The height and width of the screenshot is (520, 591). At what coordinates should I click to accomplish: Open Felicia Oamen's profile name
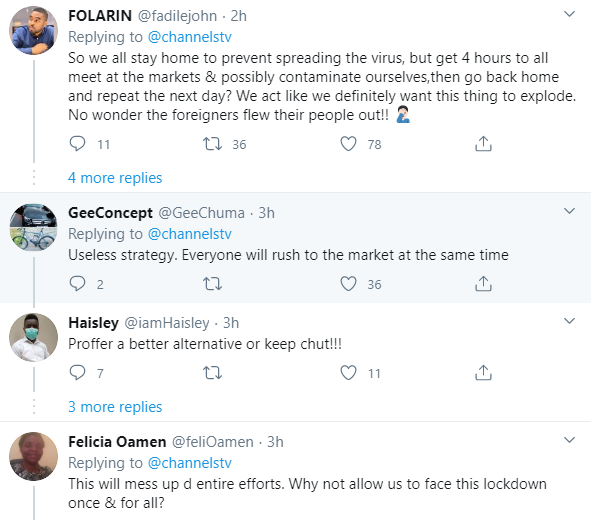coord(117,442)
